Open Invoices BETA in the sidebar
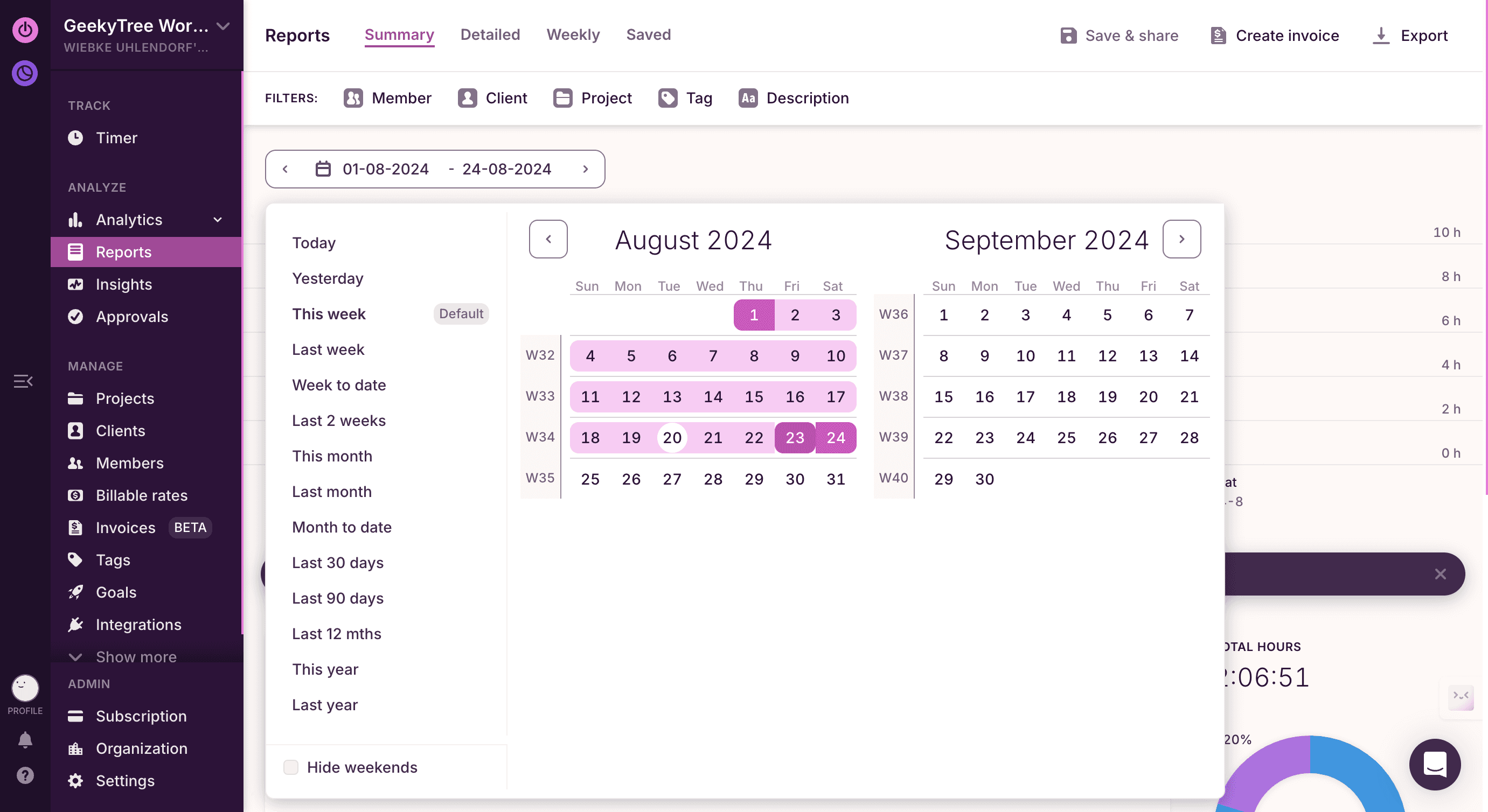 138,528
